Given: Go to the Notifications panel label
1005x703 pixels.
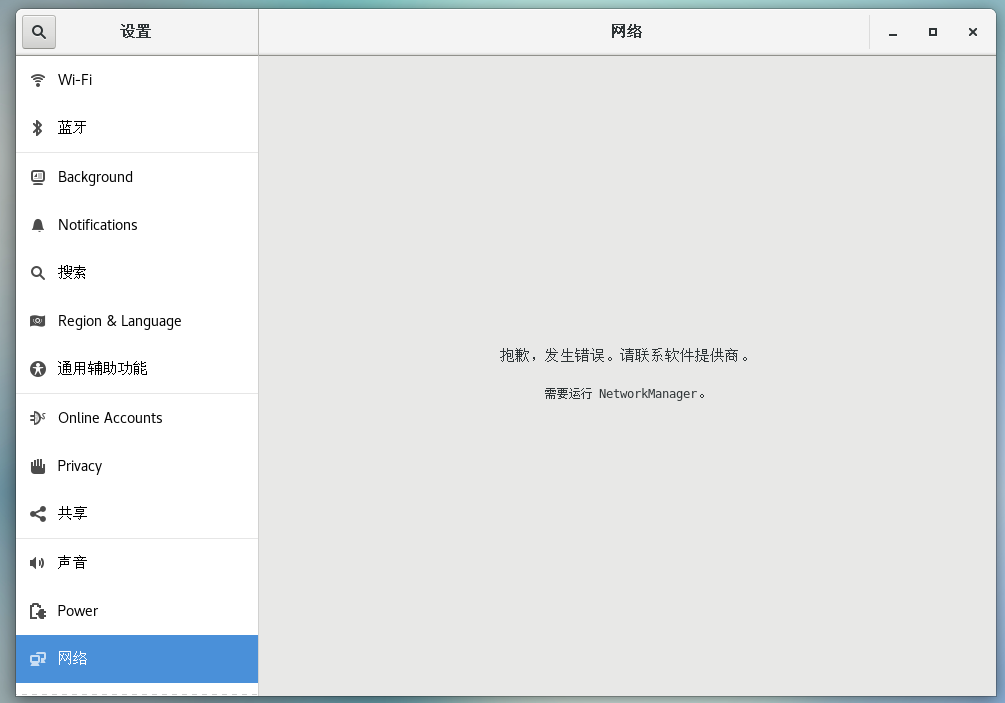Looking at the screenshot, I should tap(97, 225).
